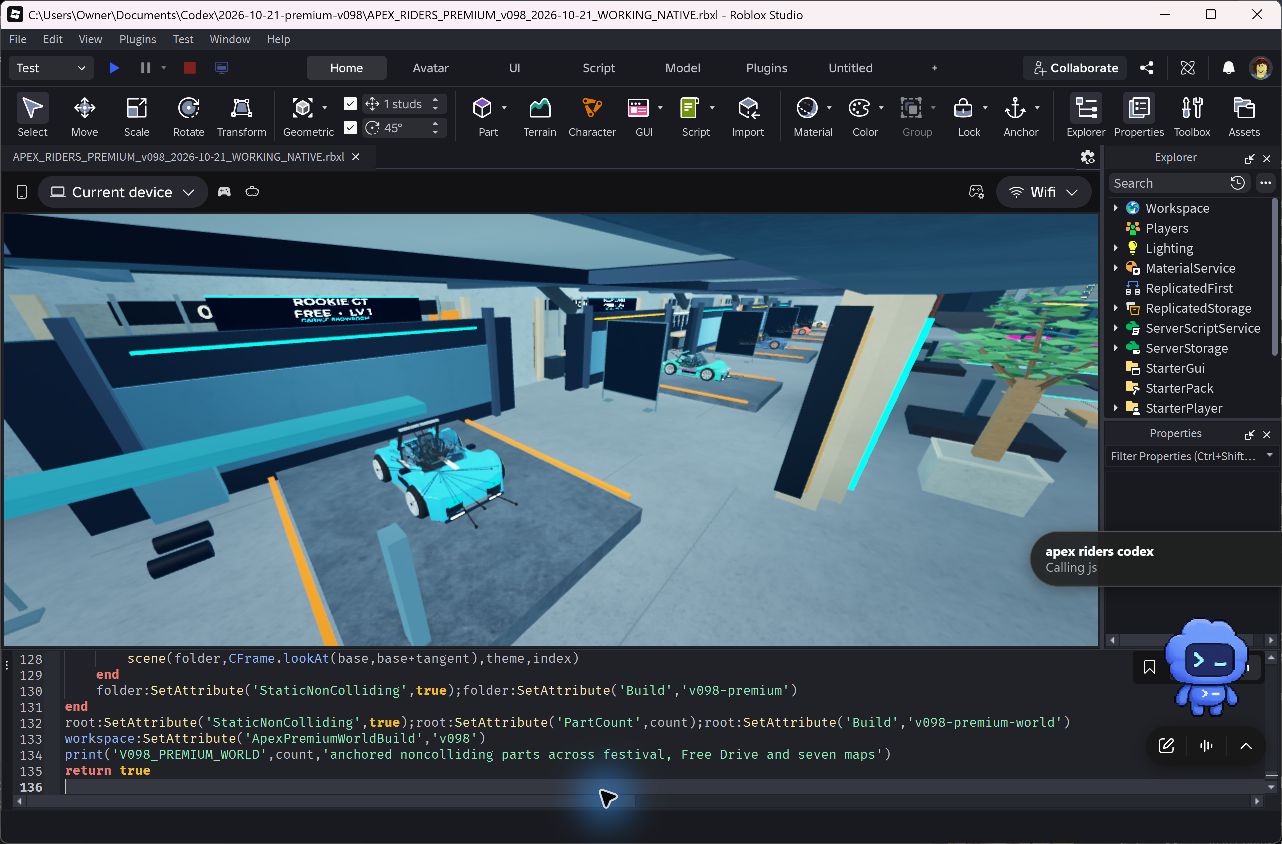The height and width of the screenshot is (844, 1282).
Task: Expand the ReplicatedStorage node
Action: 1116,308
